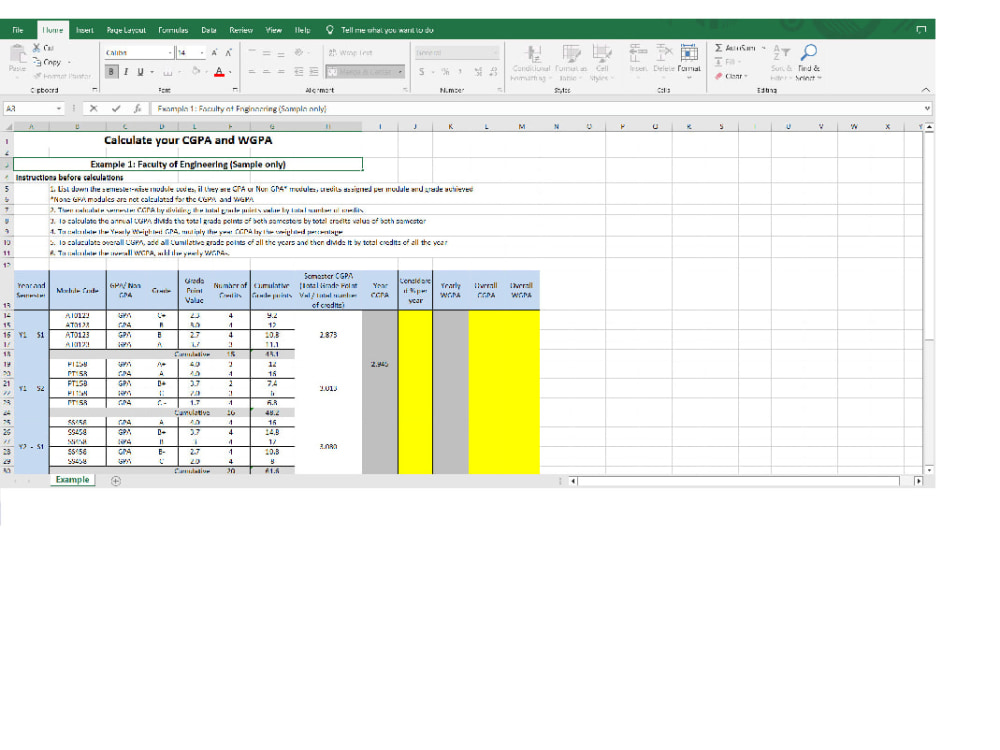This screenshot has width=1000, height=750.
Task: Toggle Wrap Text
Action: [350, 53]
